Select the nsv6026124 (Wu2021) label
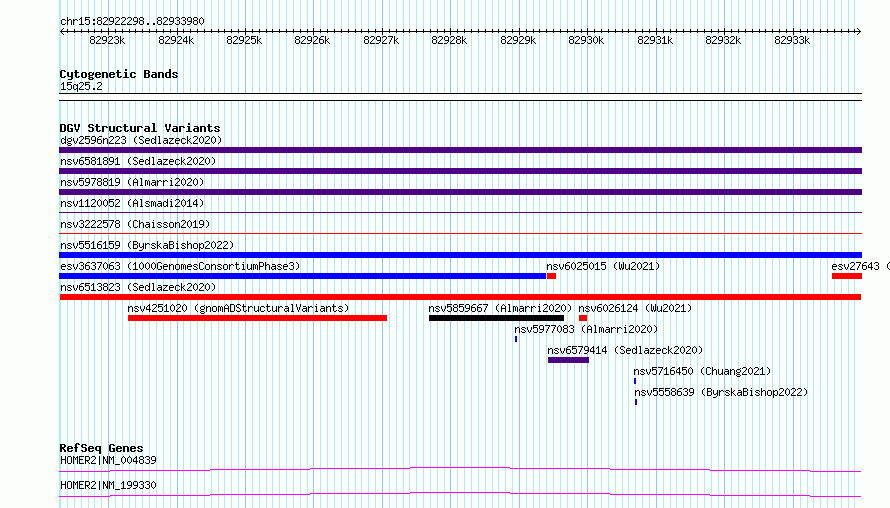890x508 pixels. click(x=635, y=308)
